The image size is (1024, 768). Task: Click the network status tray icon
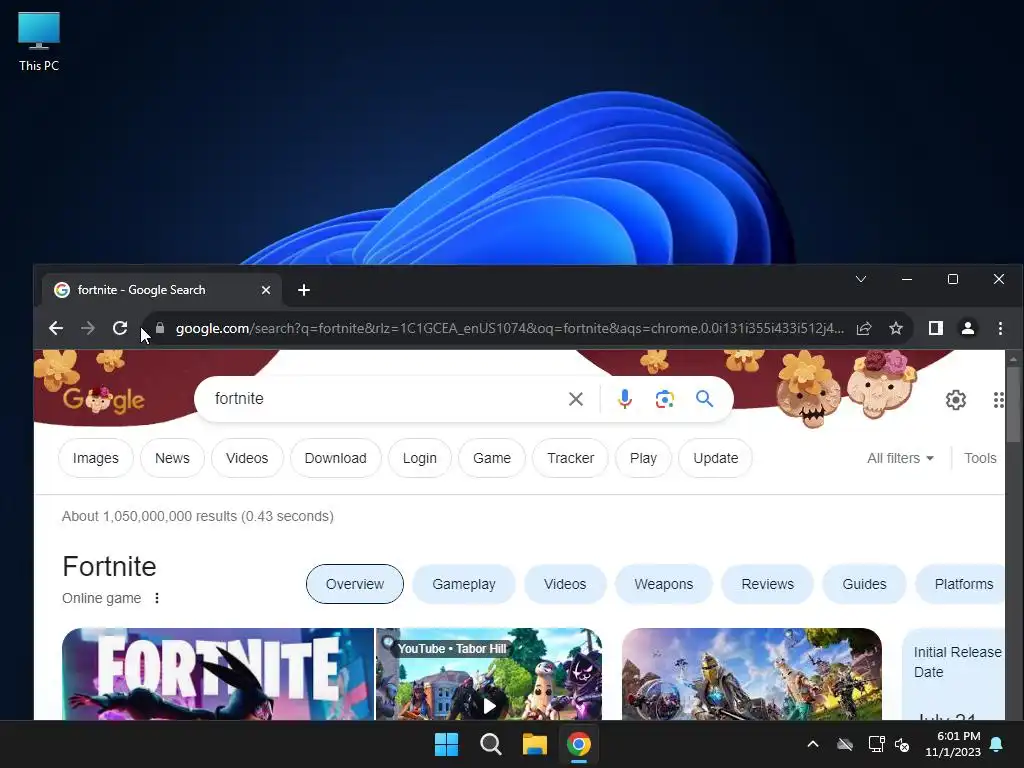coord(876,744)
